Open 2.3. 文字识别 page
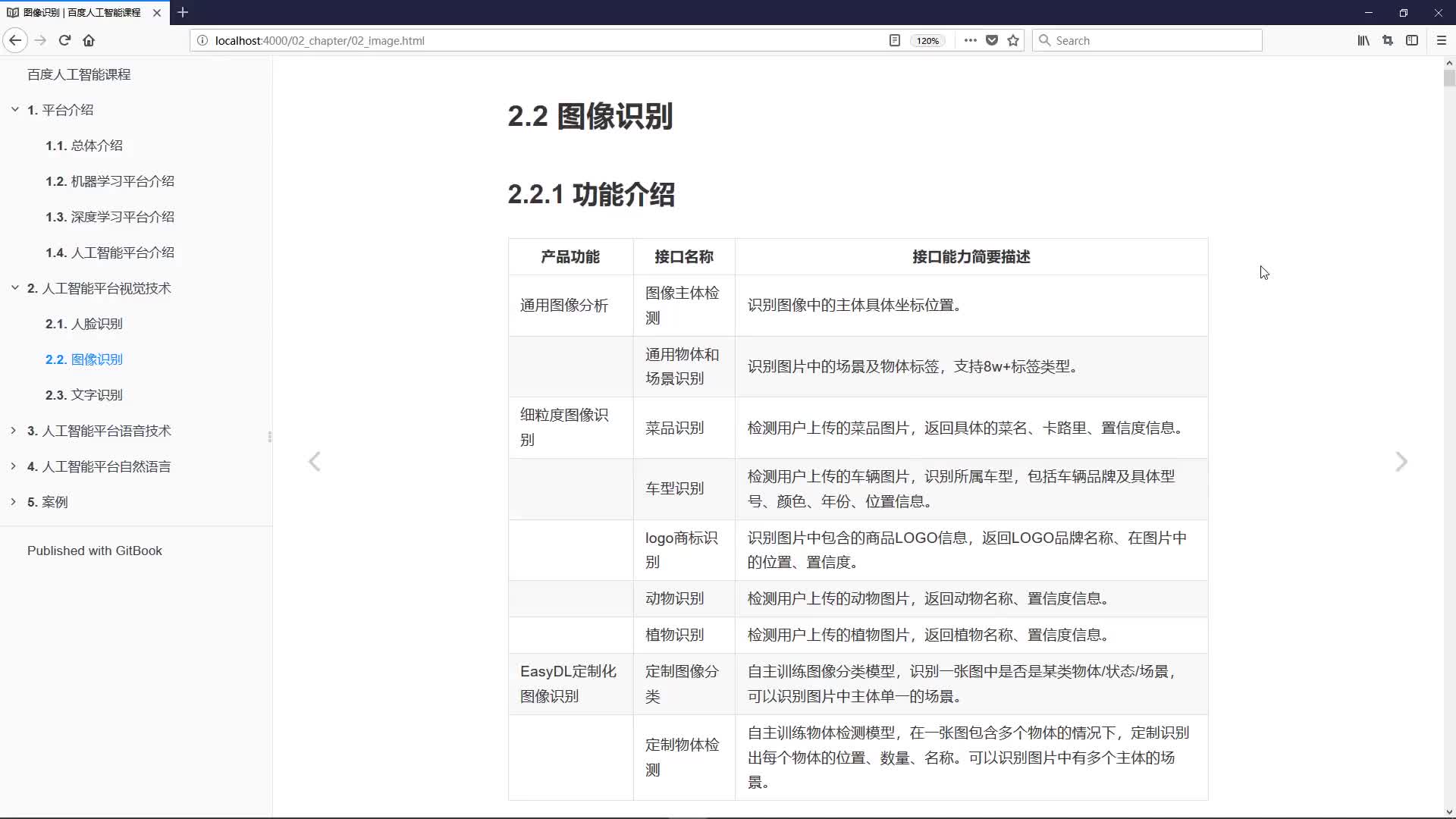Viewport: 1456px width, 819px height. pyautogui.click(x=84, y=395)
